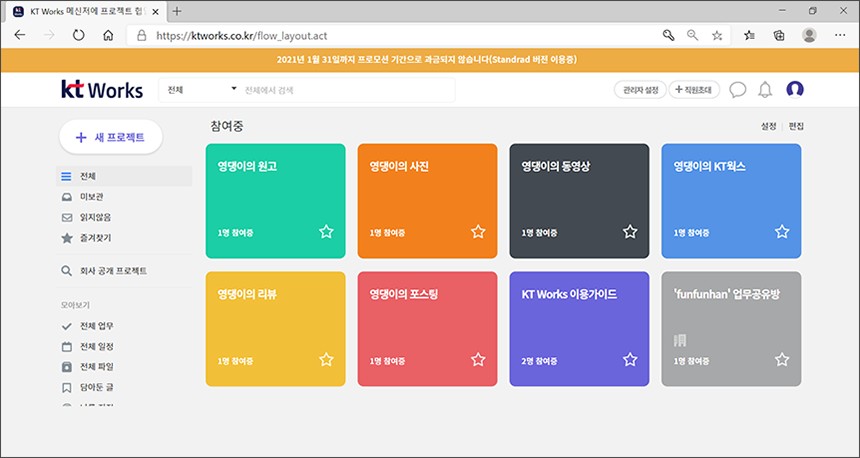Open the 영댕이의 KT웍스 project card
Screen dimensions: 860x458
click(x=731, y=201)
